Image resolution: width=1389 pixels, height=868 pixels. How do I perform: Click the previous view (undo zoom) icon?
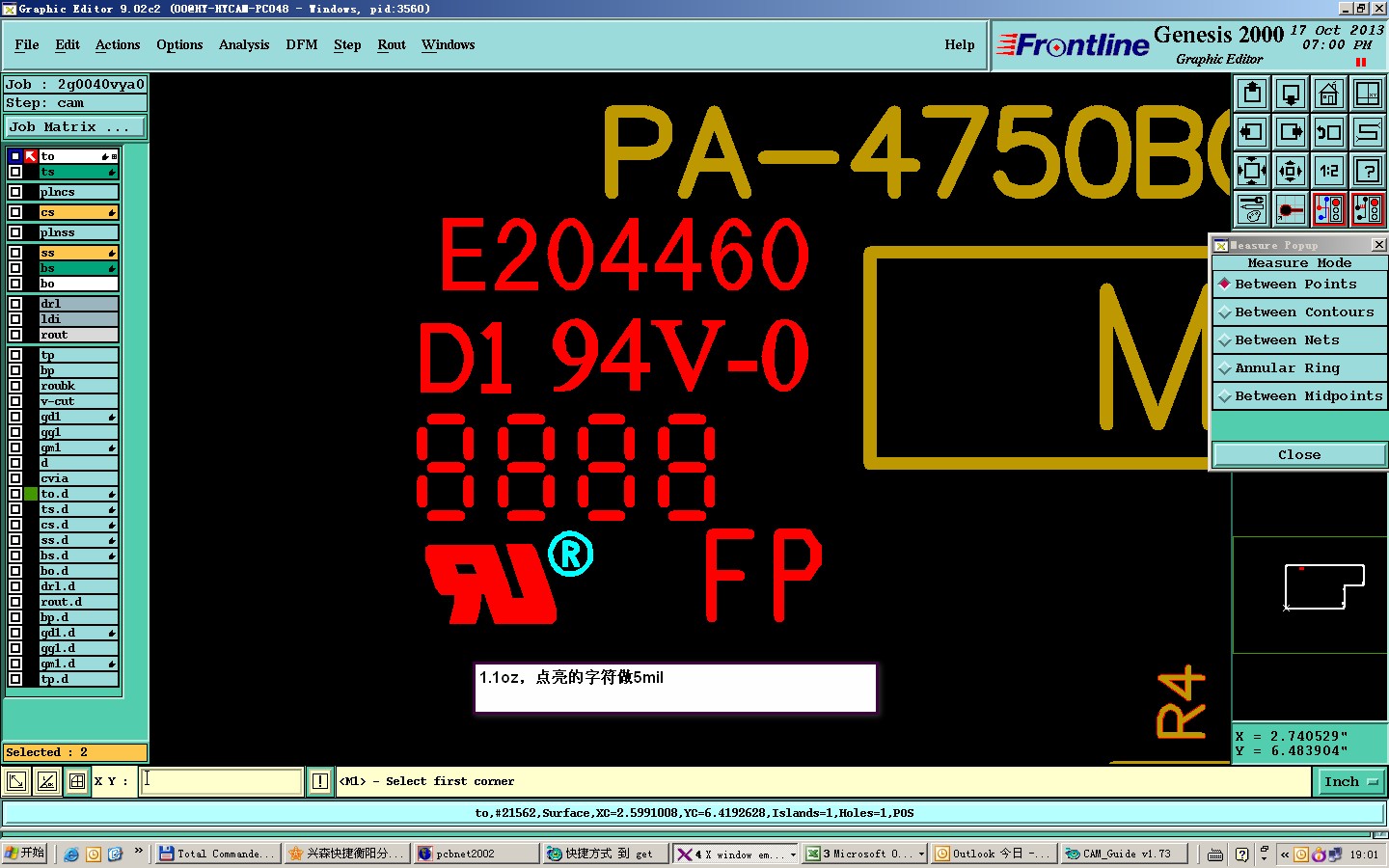point(1329,132)
